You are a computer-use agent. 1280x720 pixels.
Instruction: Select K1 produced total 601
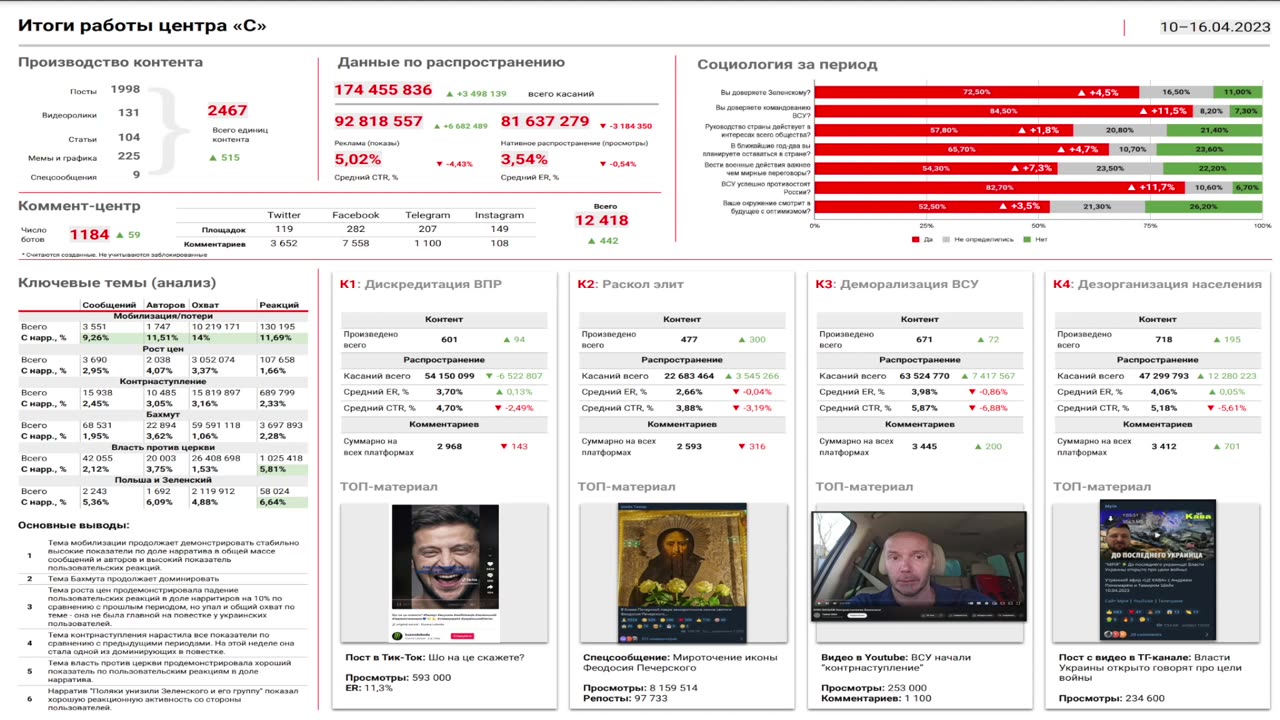(450, 340)
